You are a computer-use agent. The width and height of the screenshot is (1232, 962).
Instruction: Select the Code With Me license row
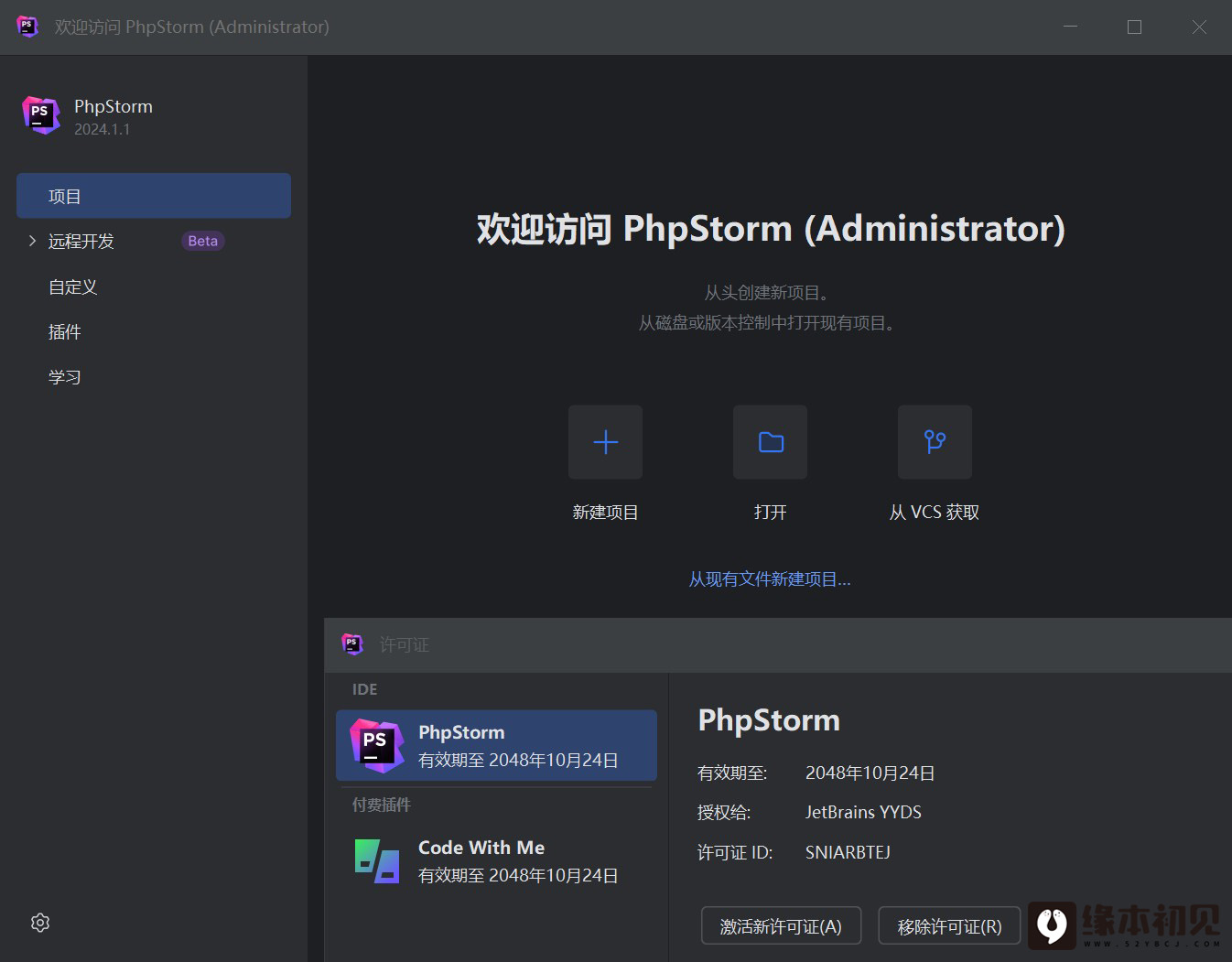496,861
